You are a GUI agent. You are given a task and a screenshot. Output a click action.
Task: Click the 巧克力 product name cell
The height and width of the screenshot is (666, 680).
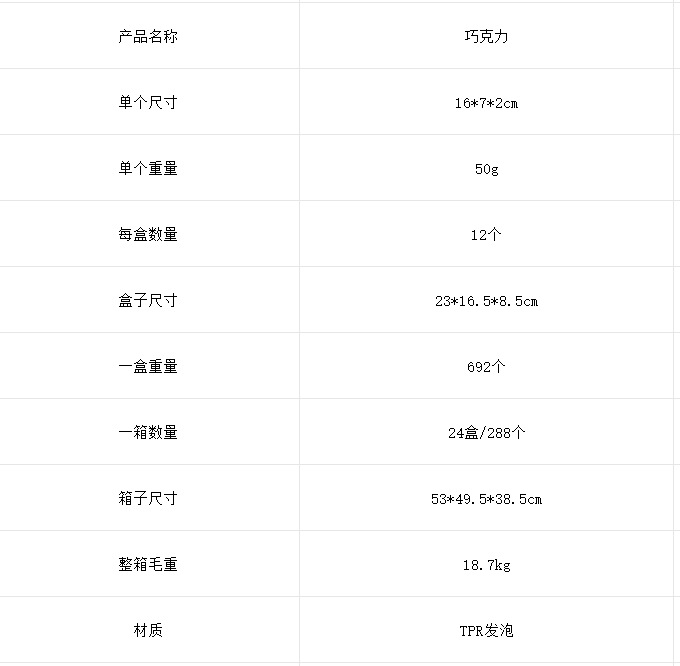[486, 36]
